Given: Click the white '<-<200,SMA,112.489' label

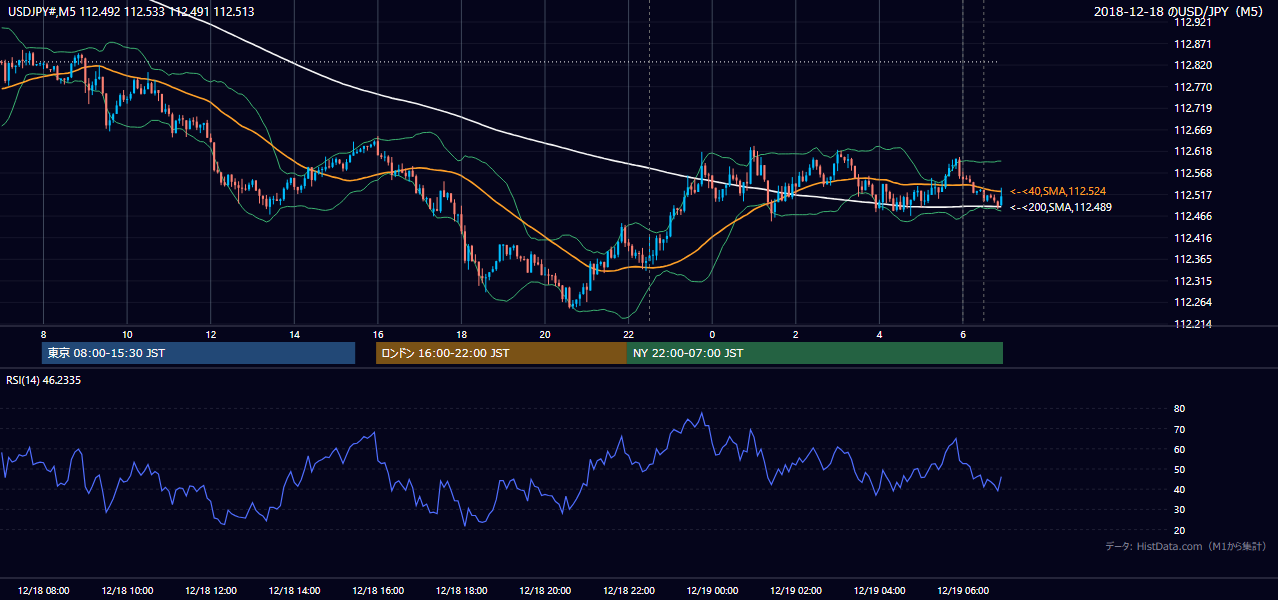Looking at the screenshot, I should click(x=1061, y=208).
